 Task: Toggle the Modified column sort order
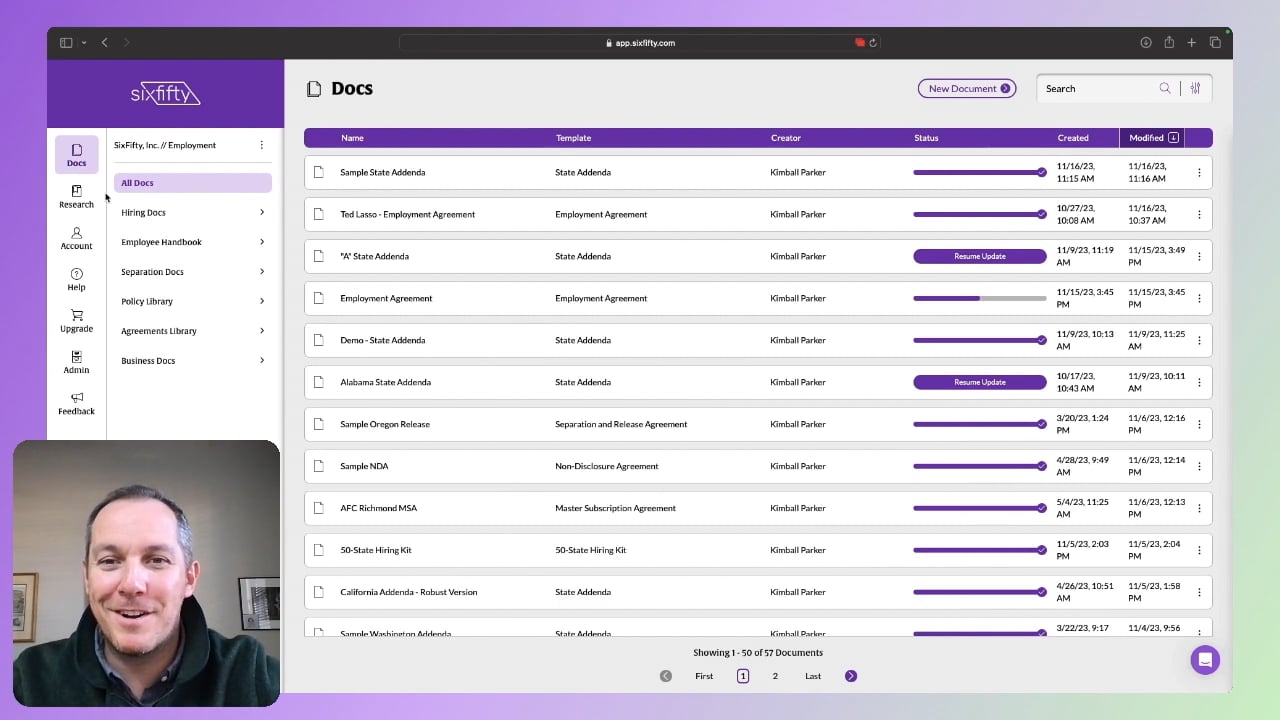(x=1173, y=138)
